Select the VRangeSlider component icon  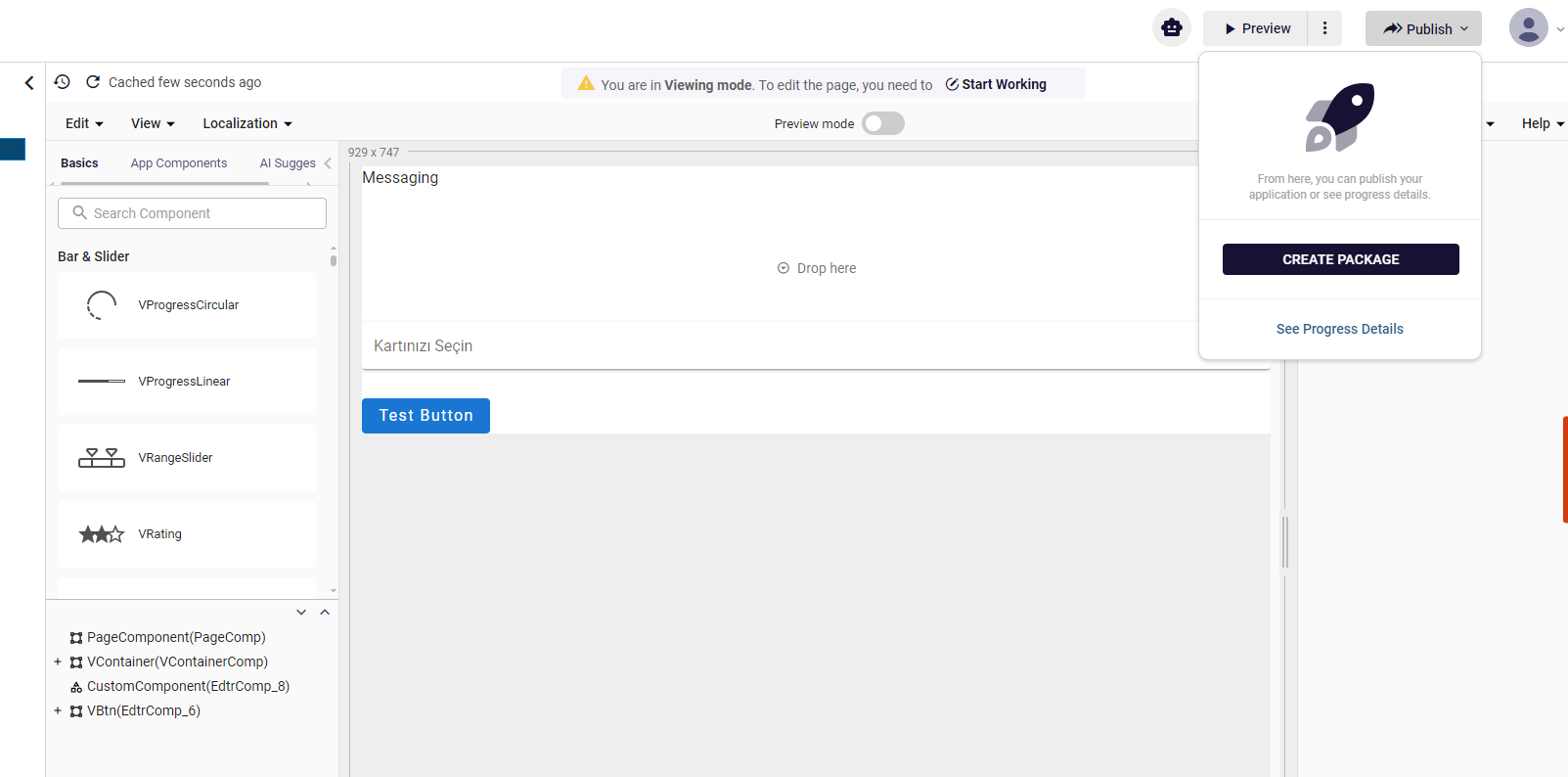coord(102,458)
